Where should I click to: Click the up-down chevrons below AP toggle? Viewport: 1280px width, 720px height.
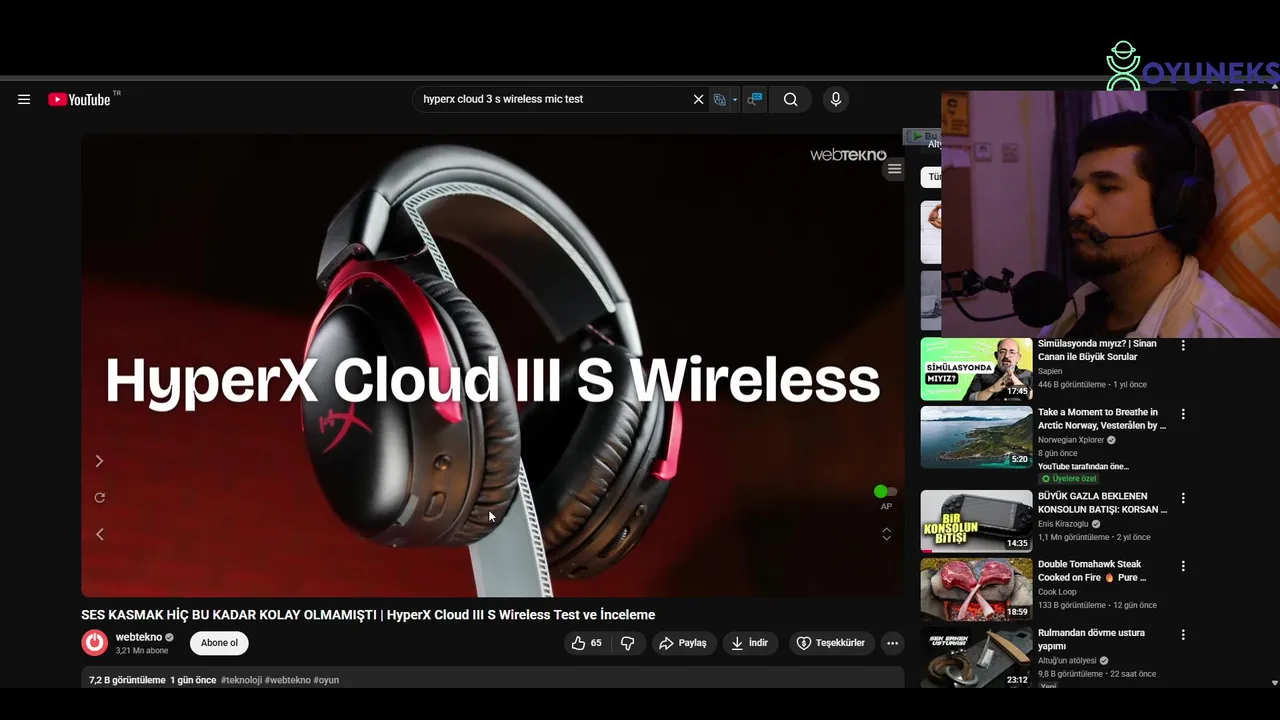click(886, 534)
